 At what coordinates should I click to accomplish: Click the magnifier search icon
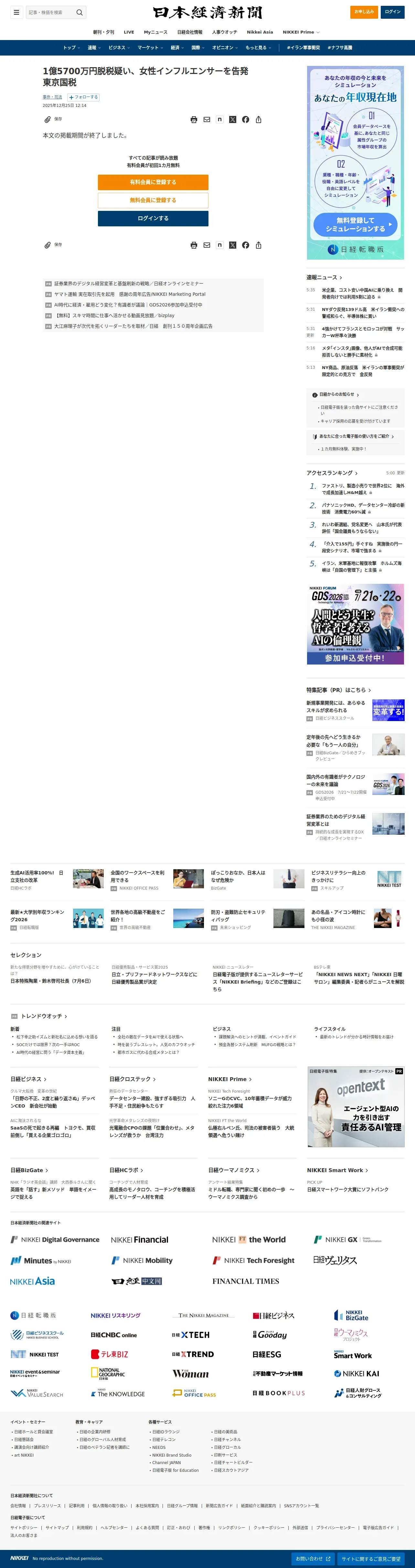[79, 12]
